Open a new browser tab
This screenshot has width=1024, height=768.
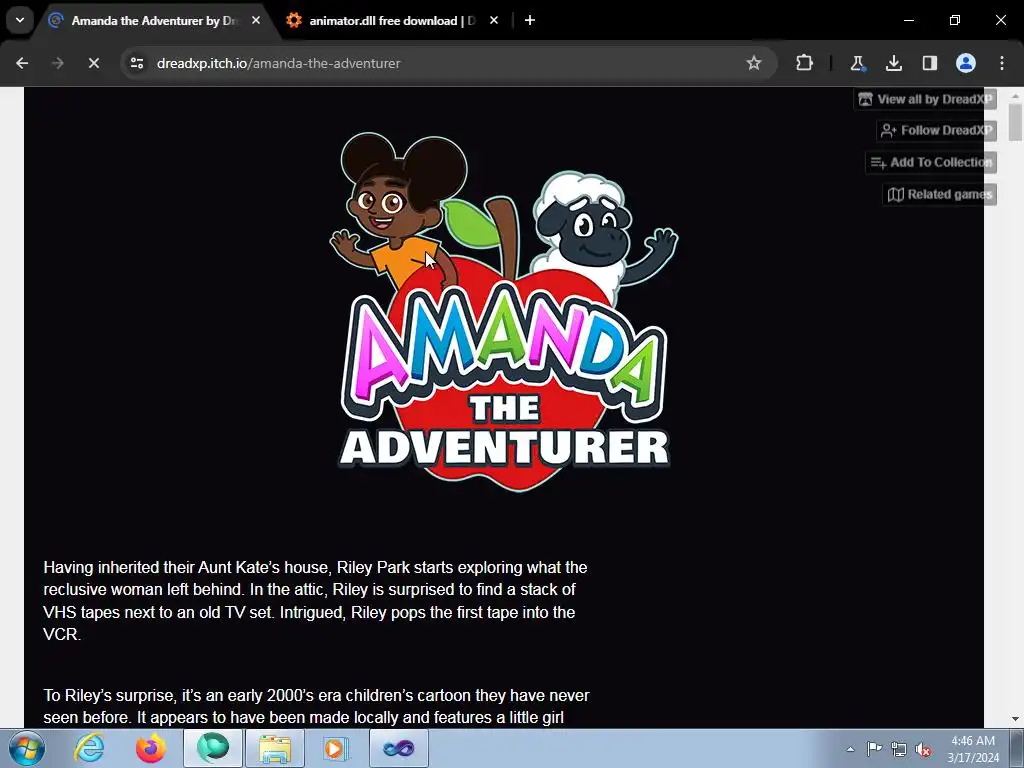click(530, 21)
